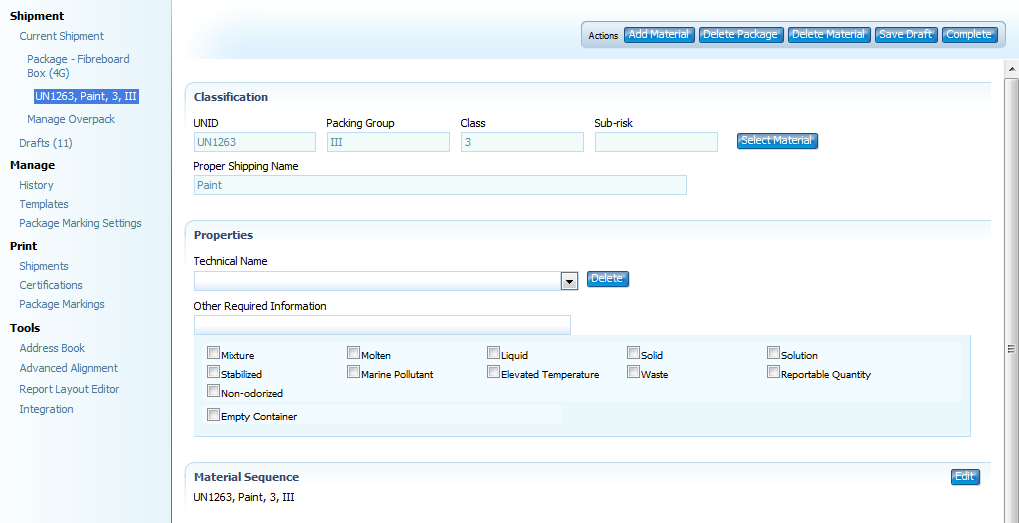Enable the Mixture checkbox

[x=213, y=353]
